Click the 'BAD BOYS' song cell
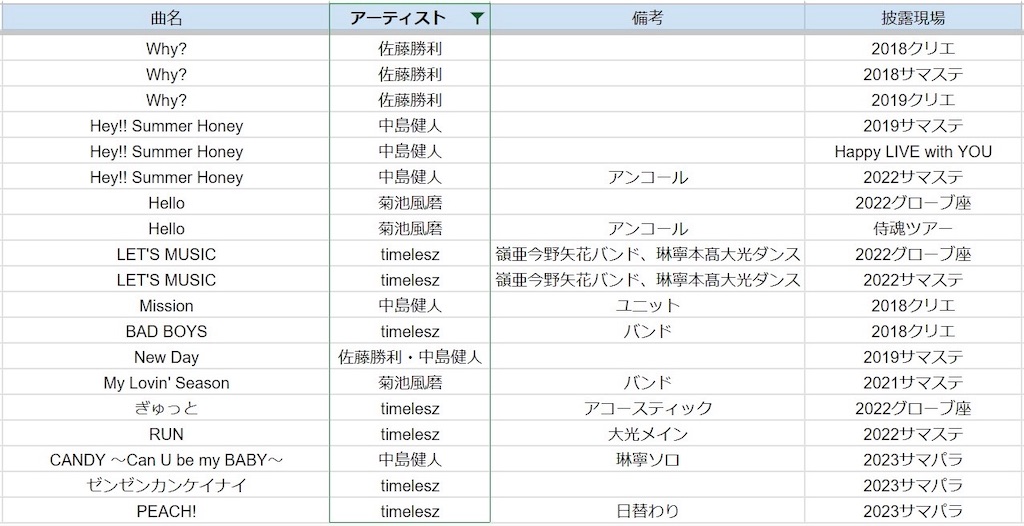 (x=166, y=332)
